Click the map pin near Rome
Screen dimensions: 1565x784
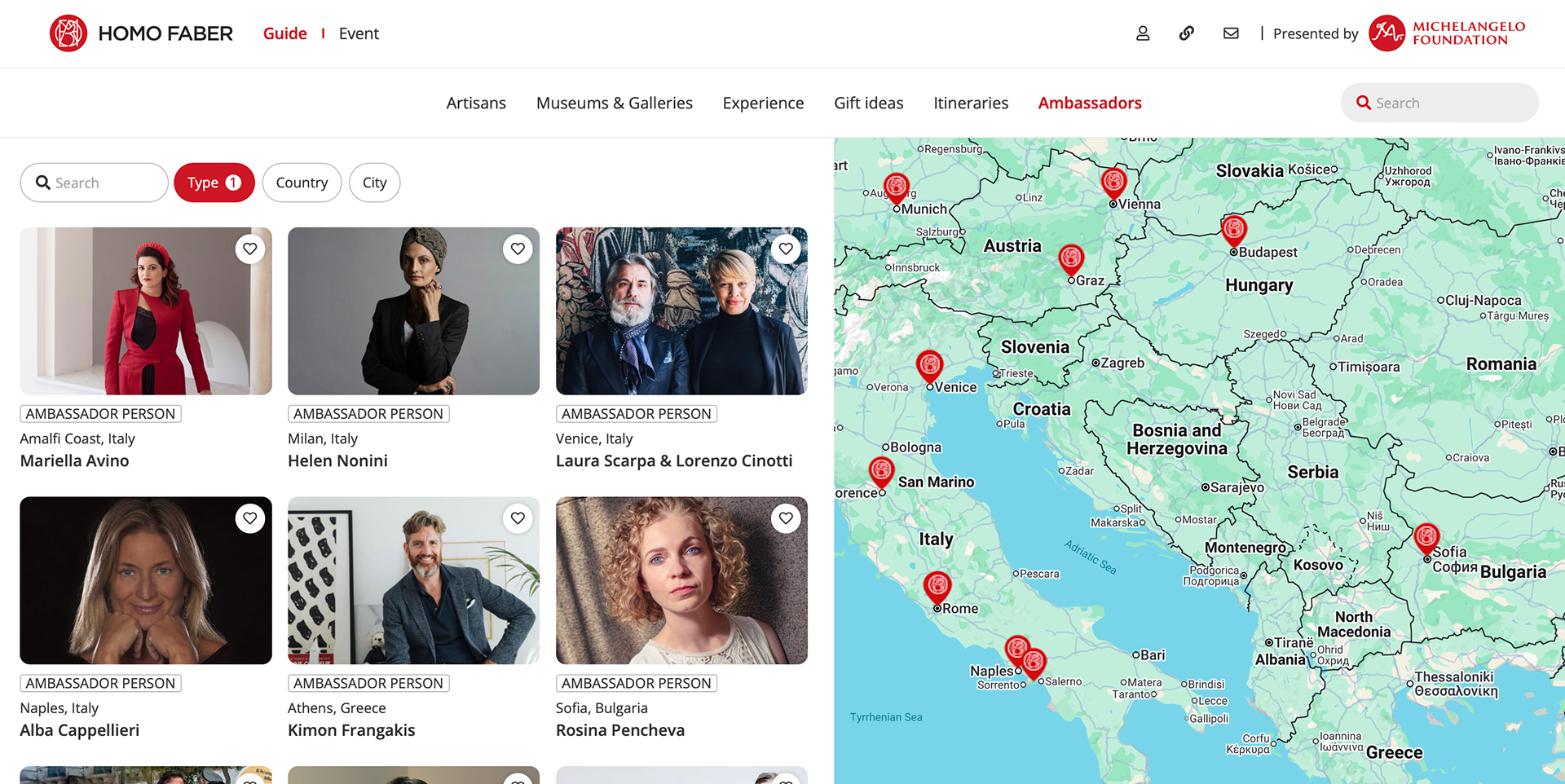point(937,585)
